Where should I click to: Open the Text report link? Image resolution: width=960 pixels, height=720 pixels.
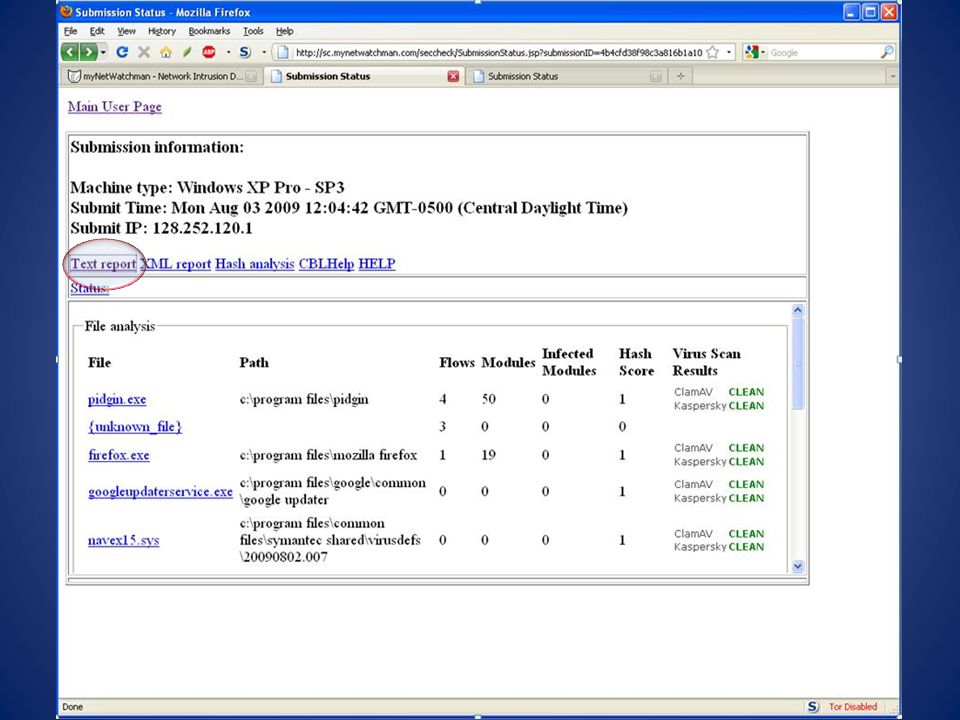pyautogui.click(x=103, y=264)
